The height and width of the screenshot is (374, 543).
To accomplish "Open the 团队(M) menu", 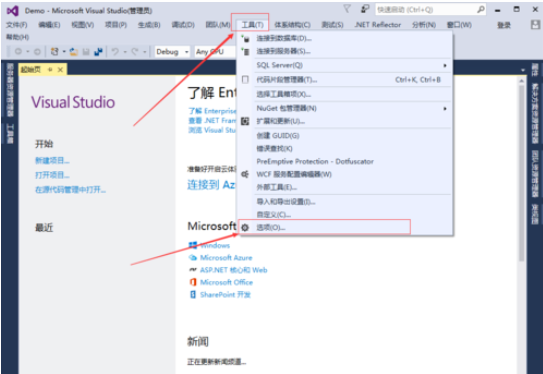I will point(217,25).
